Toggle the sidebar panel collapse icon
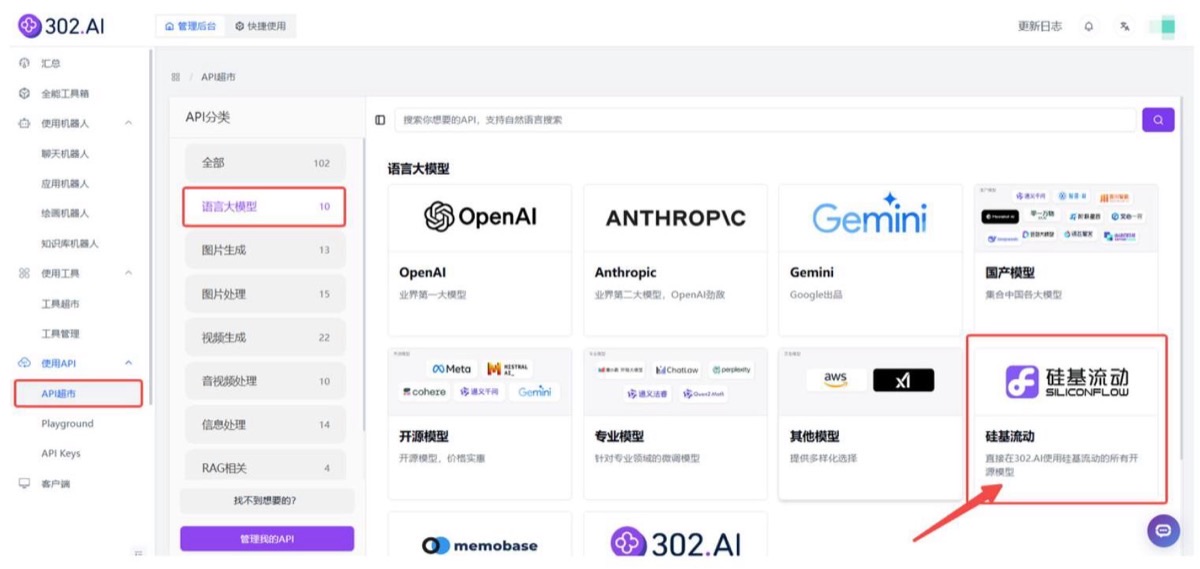 380,120
